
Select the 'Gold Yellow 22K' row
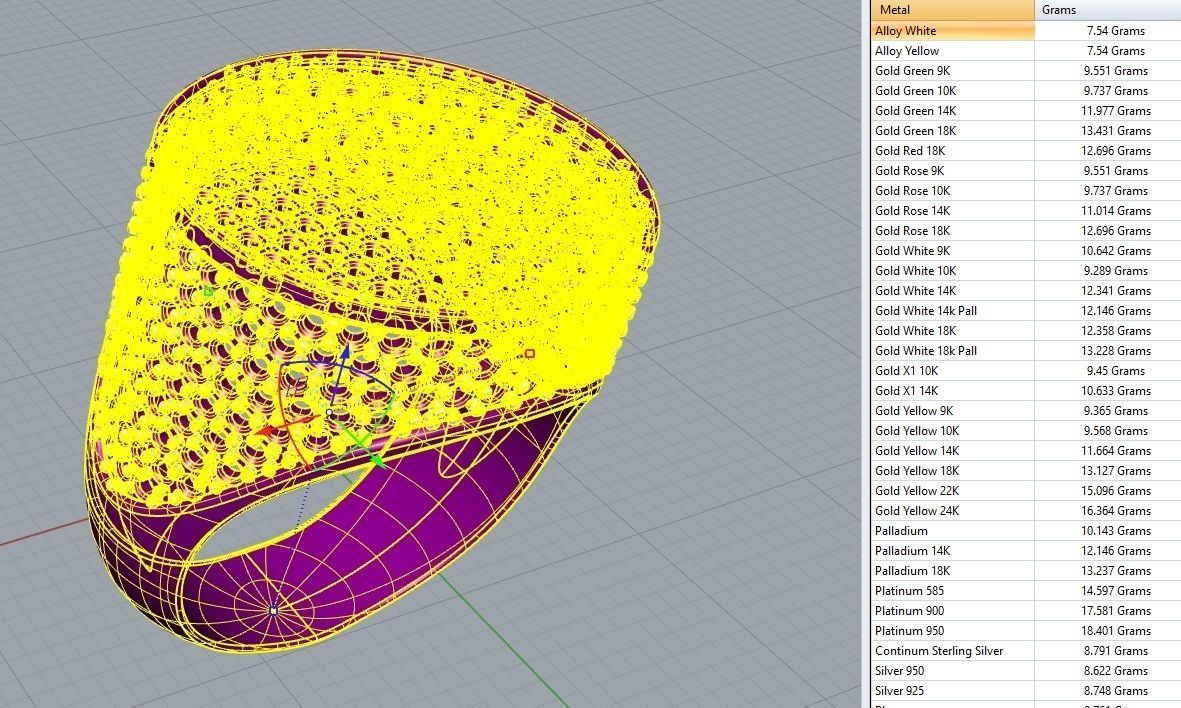coord(1026,490)
